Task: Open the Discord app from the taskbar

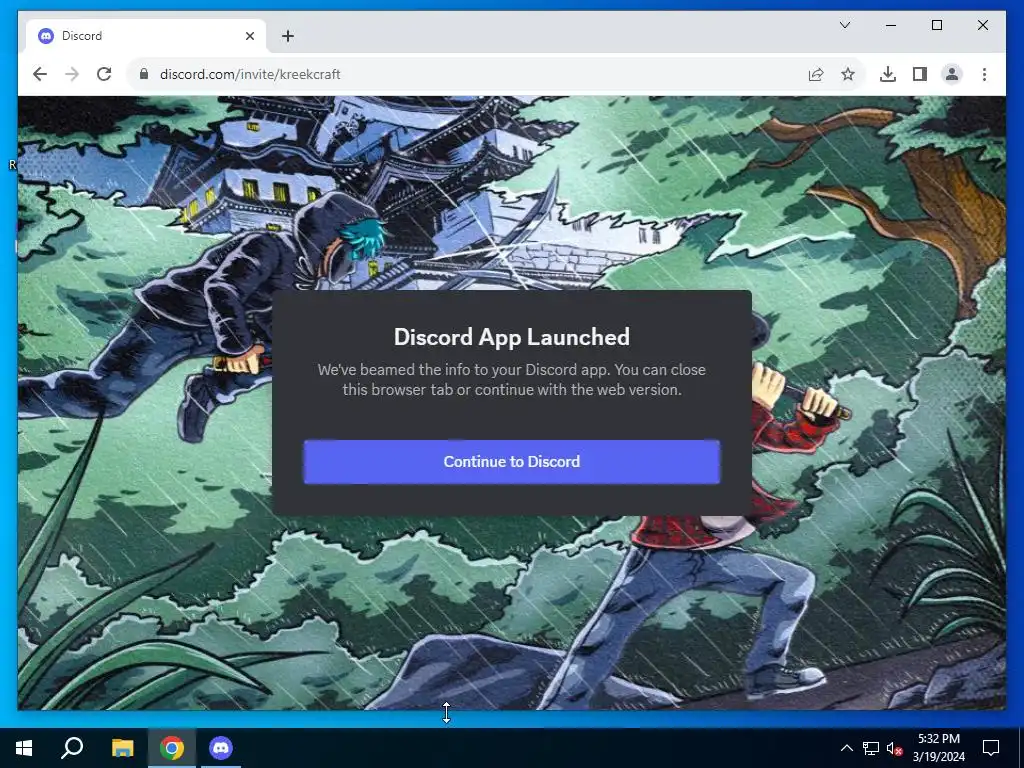Action: tap(221, 748)
